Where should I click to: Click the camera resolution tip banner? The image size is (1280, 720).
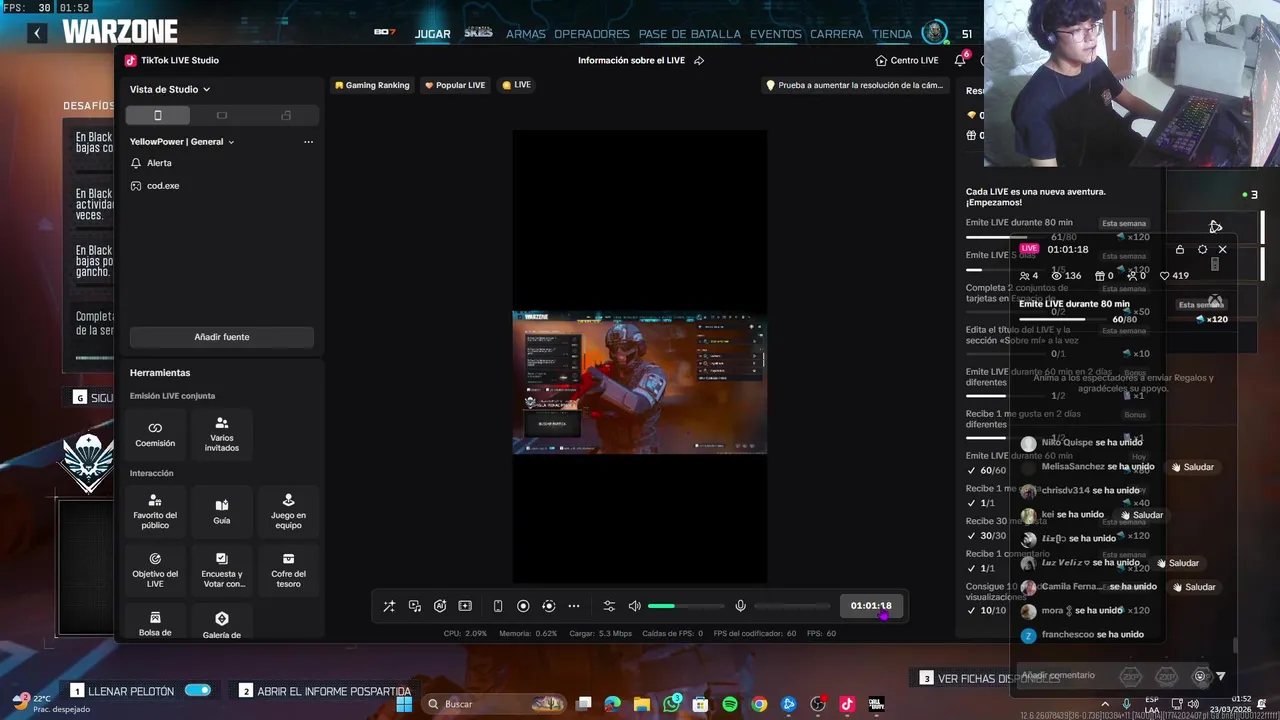click(x=854, y=85)
